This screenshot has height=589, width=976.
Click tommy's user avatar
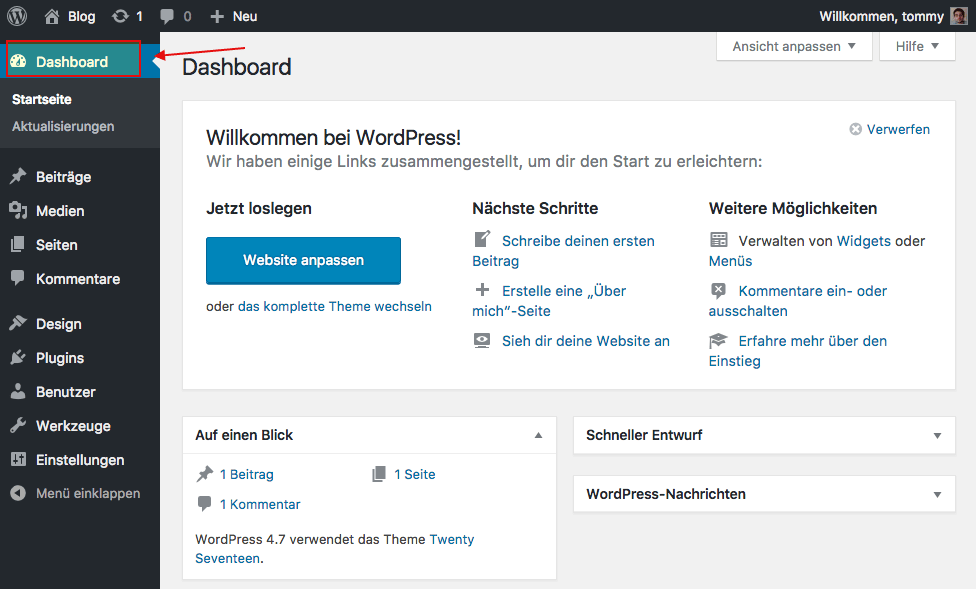958,16
